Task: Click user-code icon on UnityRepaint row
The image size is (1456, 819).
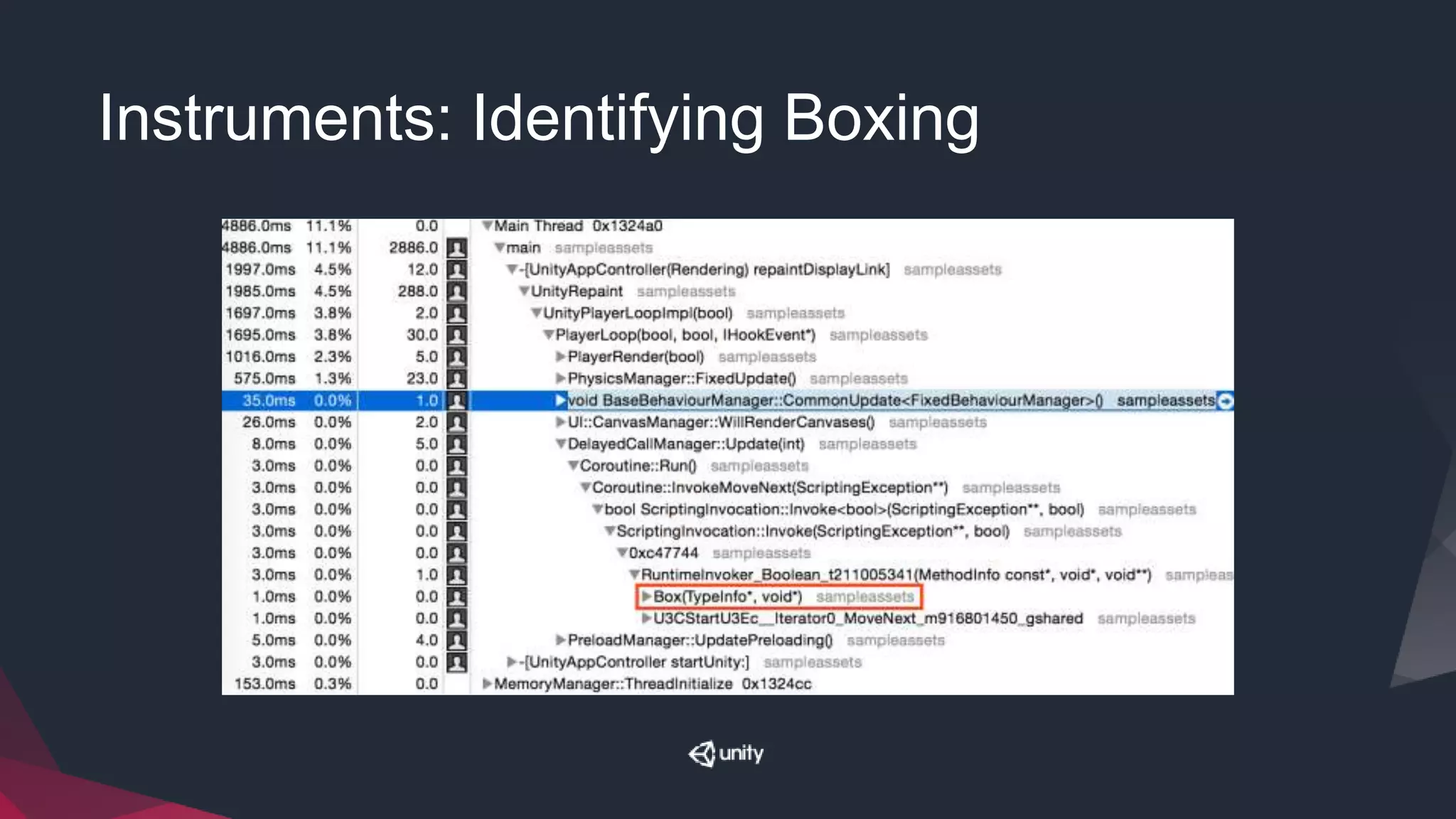Action: click(457, 291)
